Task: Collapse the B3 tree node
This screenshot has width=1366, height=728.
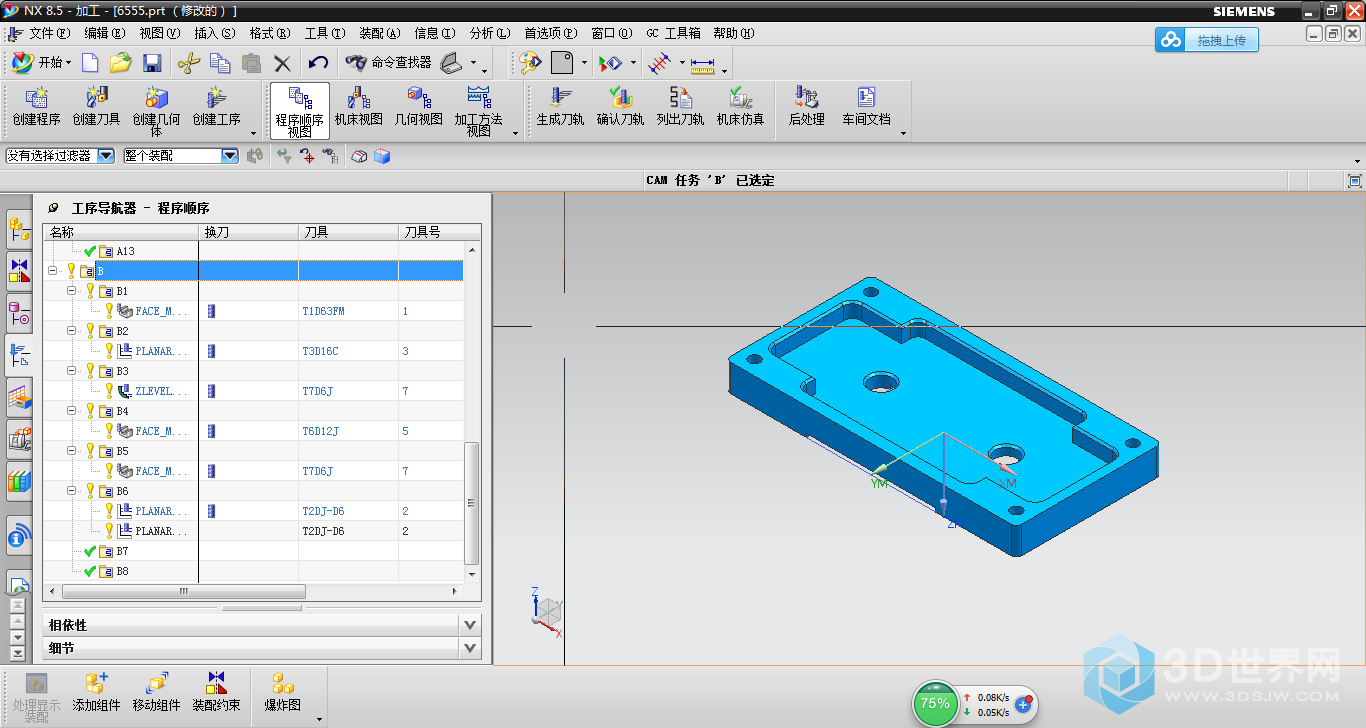Action: click(x=71, y=371)
